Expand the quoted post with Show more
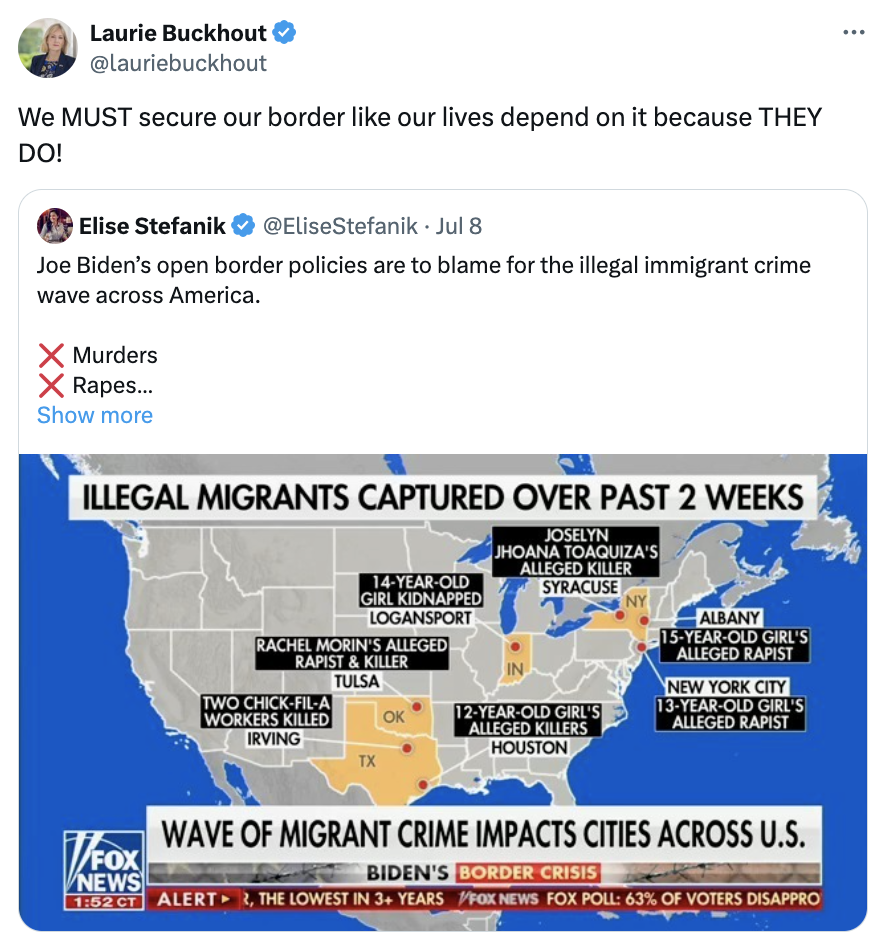 click(95, 415)
